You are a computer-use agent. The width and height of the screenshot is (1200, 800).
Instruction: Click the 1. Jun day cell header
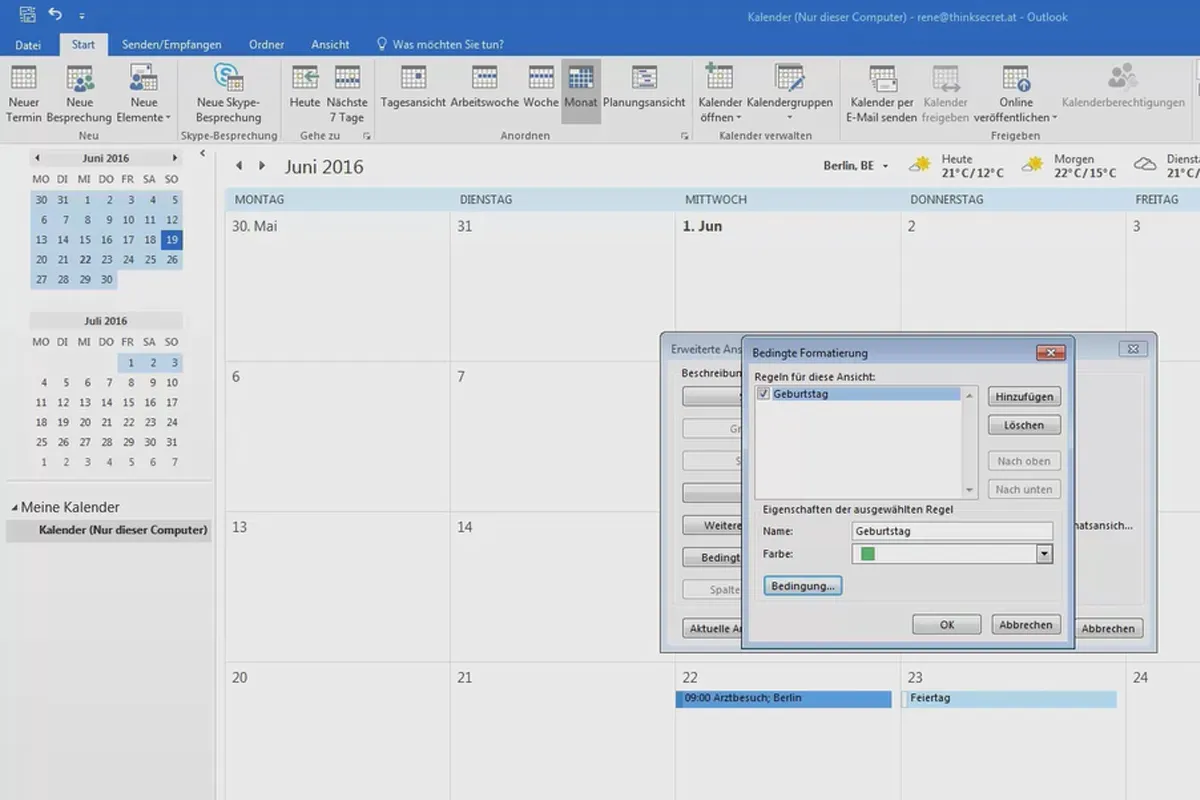[702, 227]
